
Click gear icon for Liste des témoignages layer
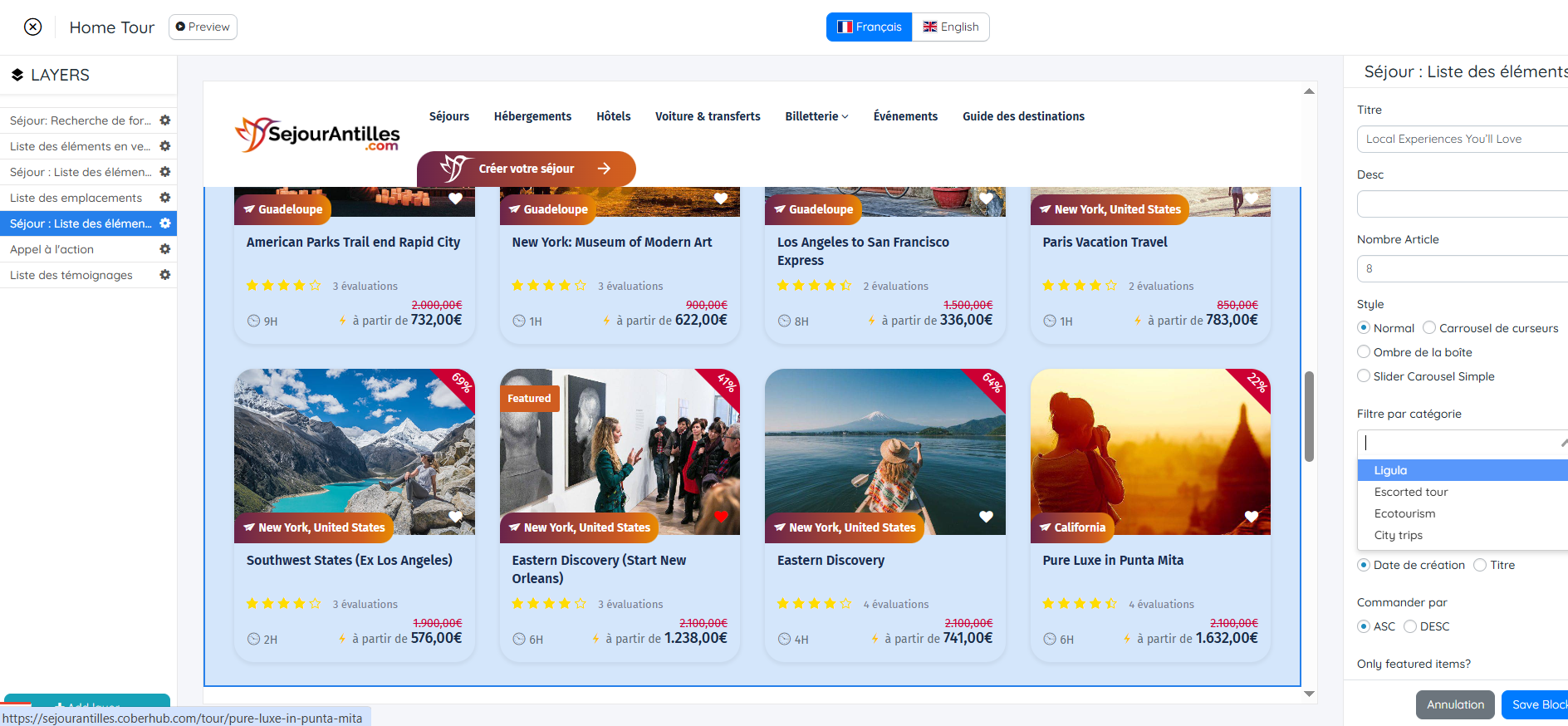coord(164,275)
